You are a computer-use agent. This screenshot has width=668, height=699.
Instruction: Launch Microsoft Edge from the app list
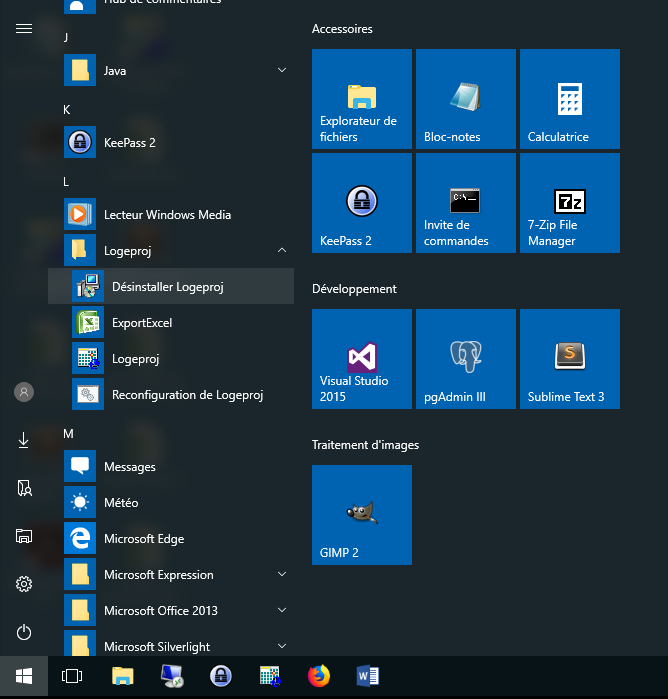point(171,539)
